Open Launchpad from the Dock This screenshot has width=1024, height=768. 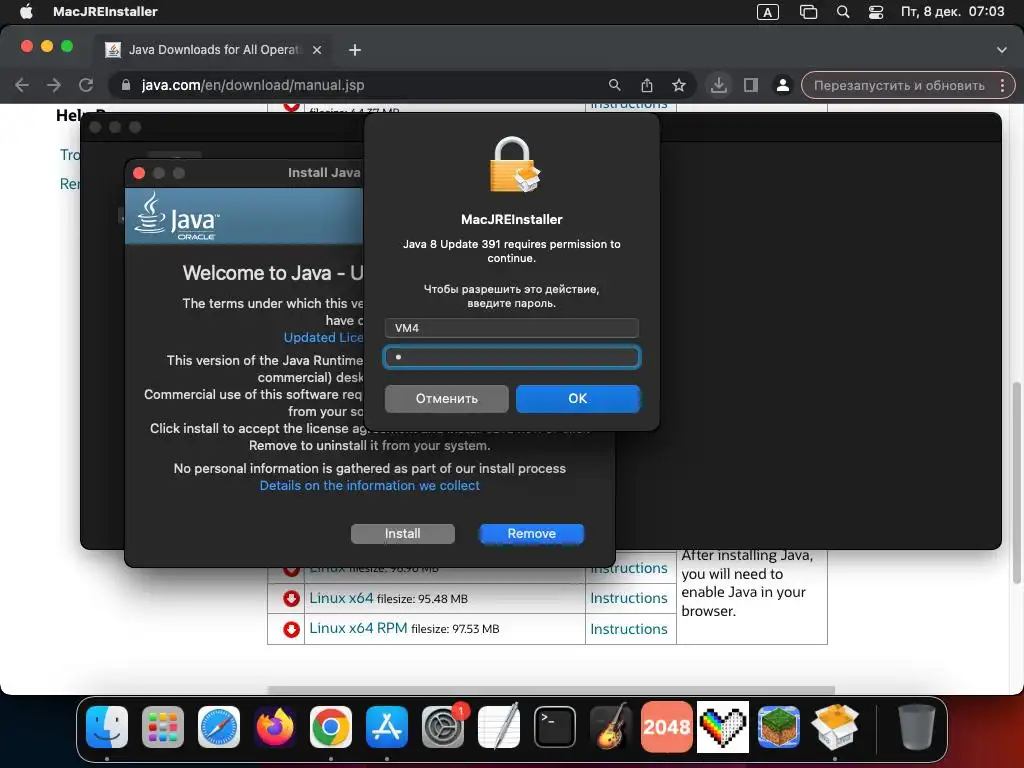tap(163, 726)
